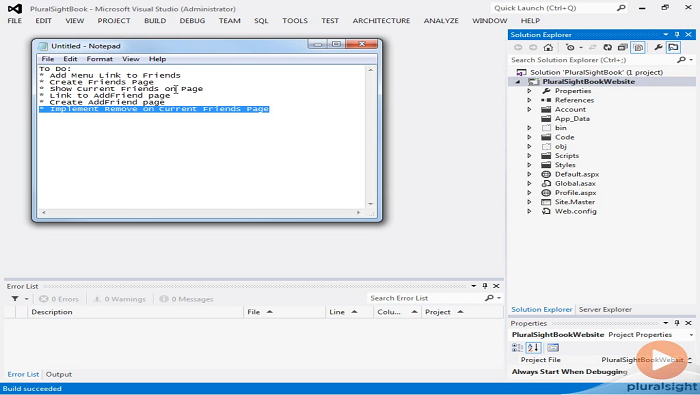Toggle the 0 Errors filter button
The height and width of the screenshot is (395, 700).
[59, 299]
